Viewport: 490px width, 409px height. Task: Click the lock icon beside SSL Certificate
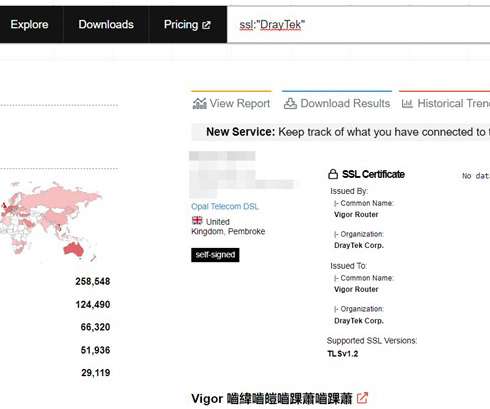point(333,174)
